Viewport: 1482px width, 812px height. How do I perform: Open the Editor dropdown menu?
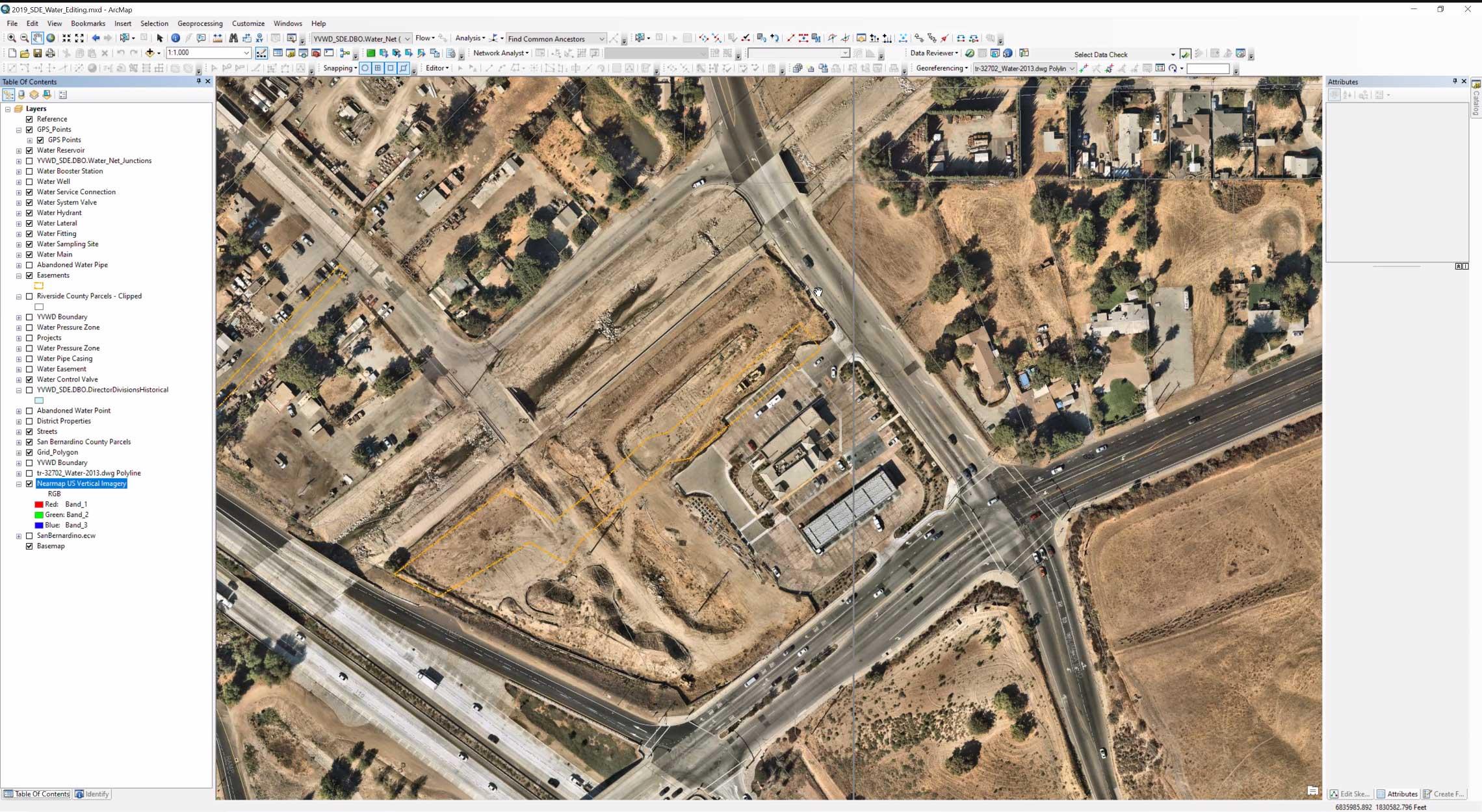point(437,68)
